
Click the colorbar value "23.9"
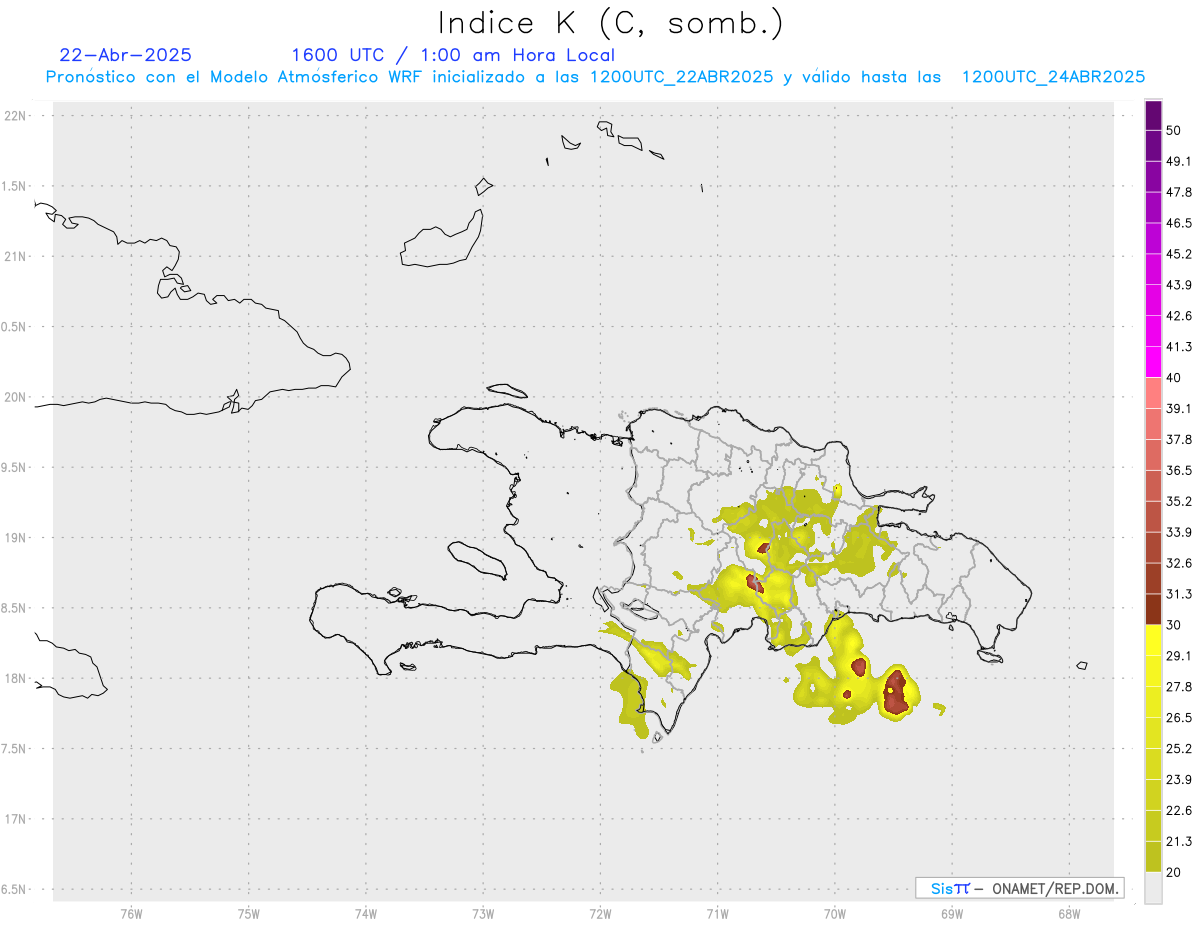click(x=1179, y=780)
